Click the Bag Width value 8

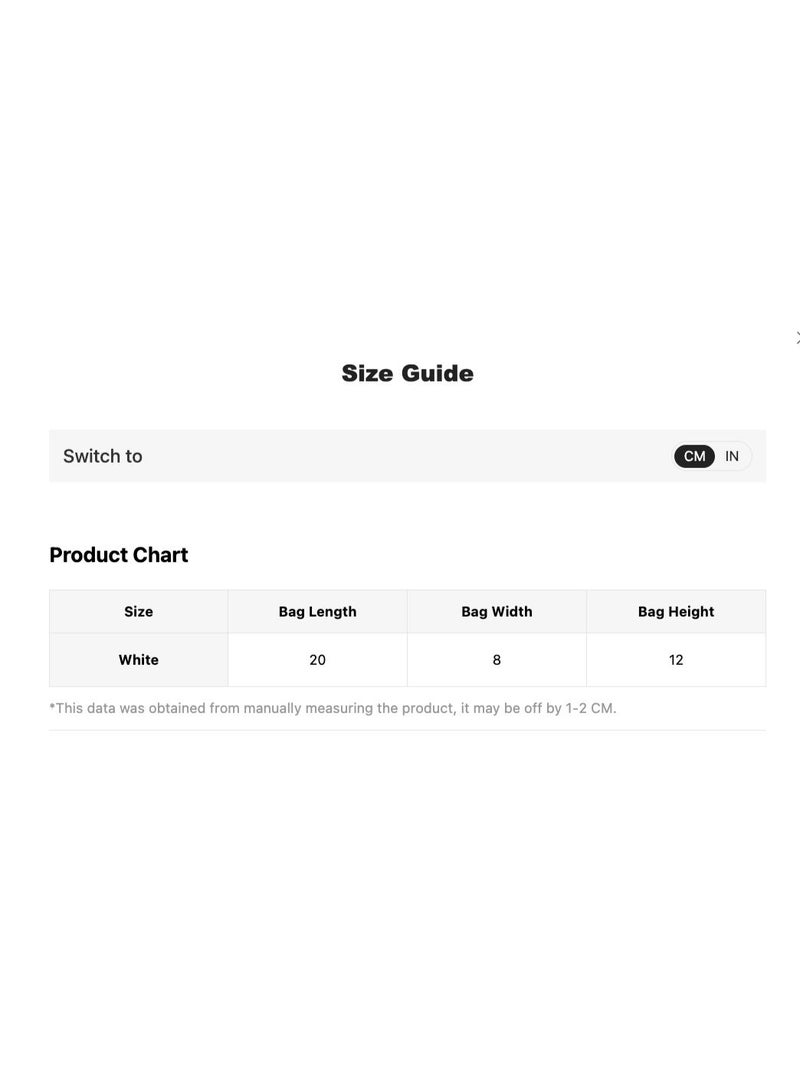click(497, 660)
